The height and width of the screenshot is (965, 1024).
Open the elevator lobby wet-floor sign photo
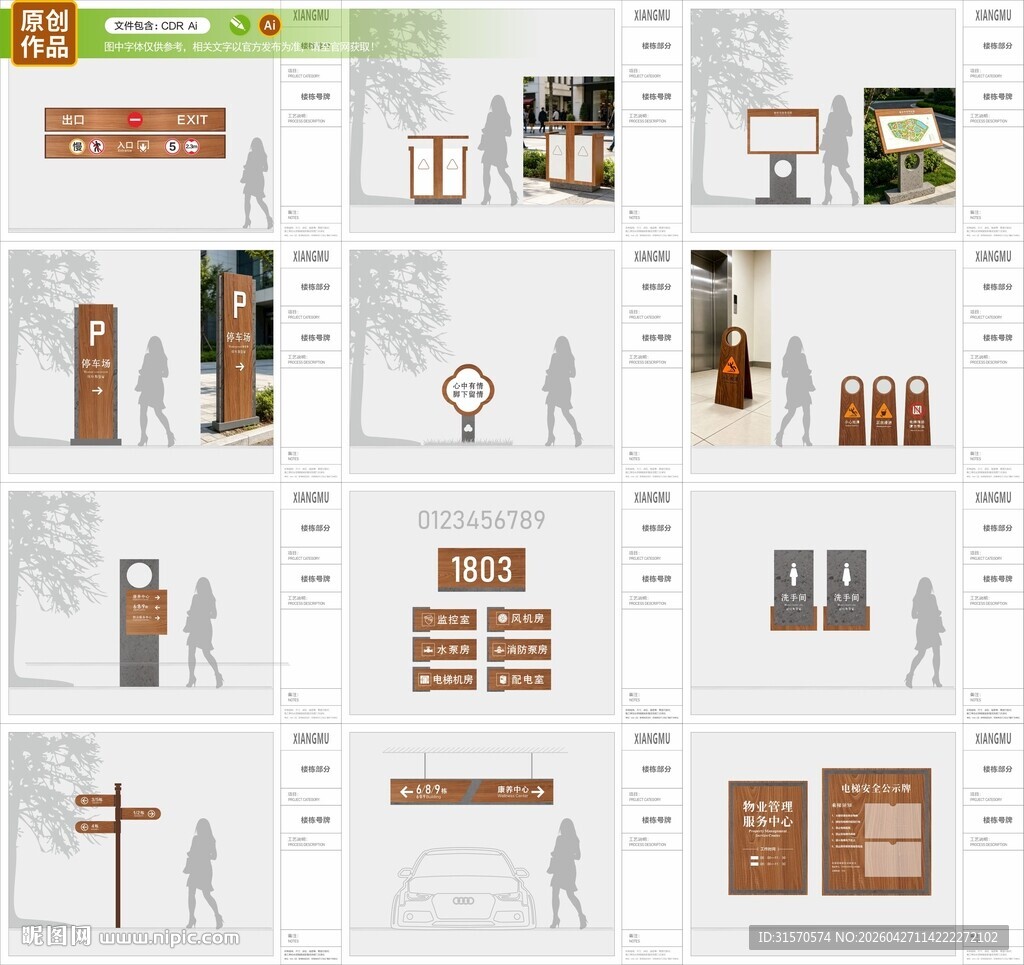click(731, 348)
